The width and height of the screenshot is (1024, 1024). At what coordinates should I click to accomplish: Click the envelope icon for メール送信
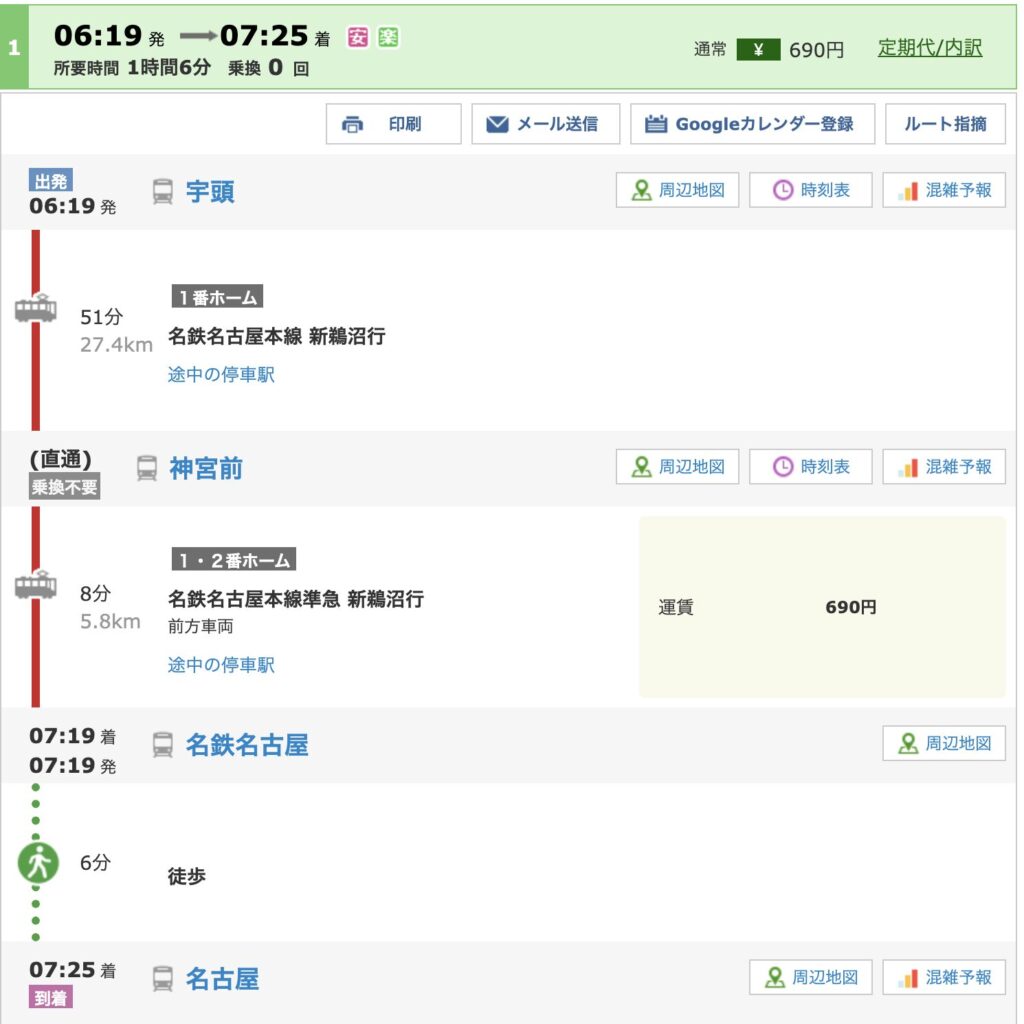click(x=497, y=124)
